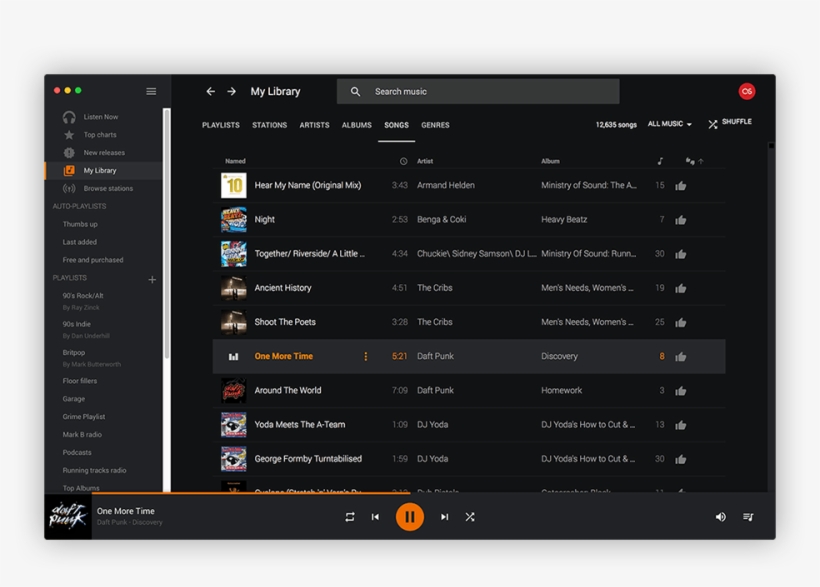Toggle thumbs up on Ancient History
The height and width of the screenshot is (587, 820).
(681, 287)
